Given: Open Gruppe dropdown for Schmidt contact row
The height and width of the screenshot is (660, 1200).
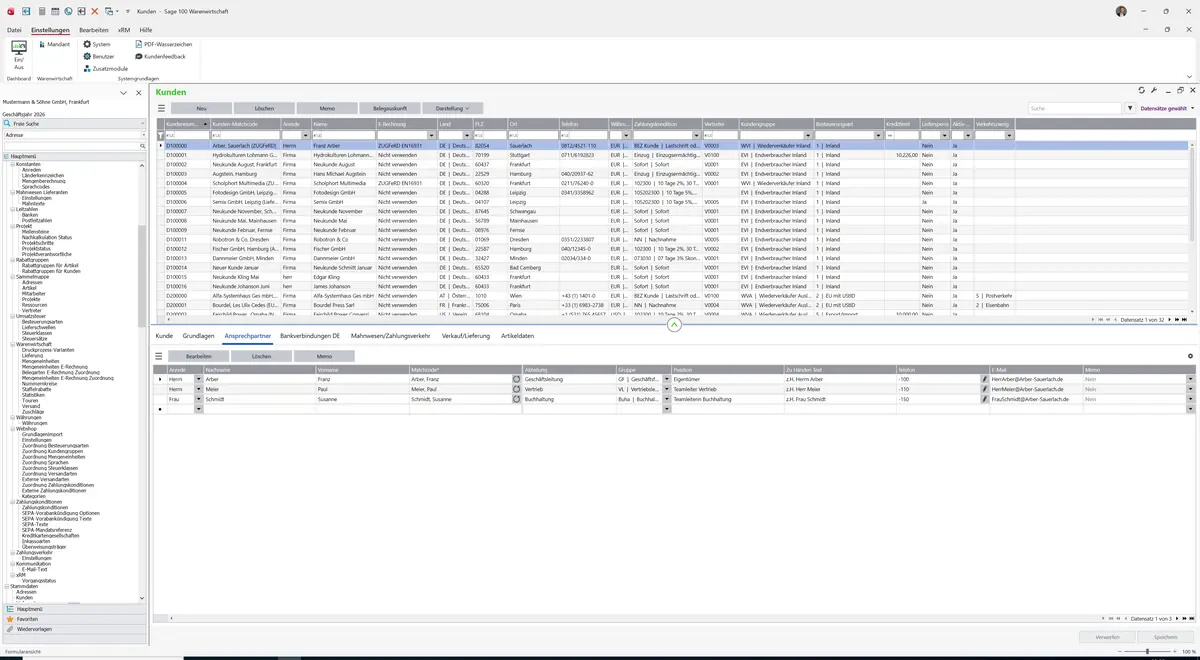Looking at the screenshot, I should [x=665, y=400].
